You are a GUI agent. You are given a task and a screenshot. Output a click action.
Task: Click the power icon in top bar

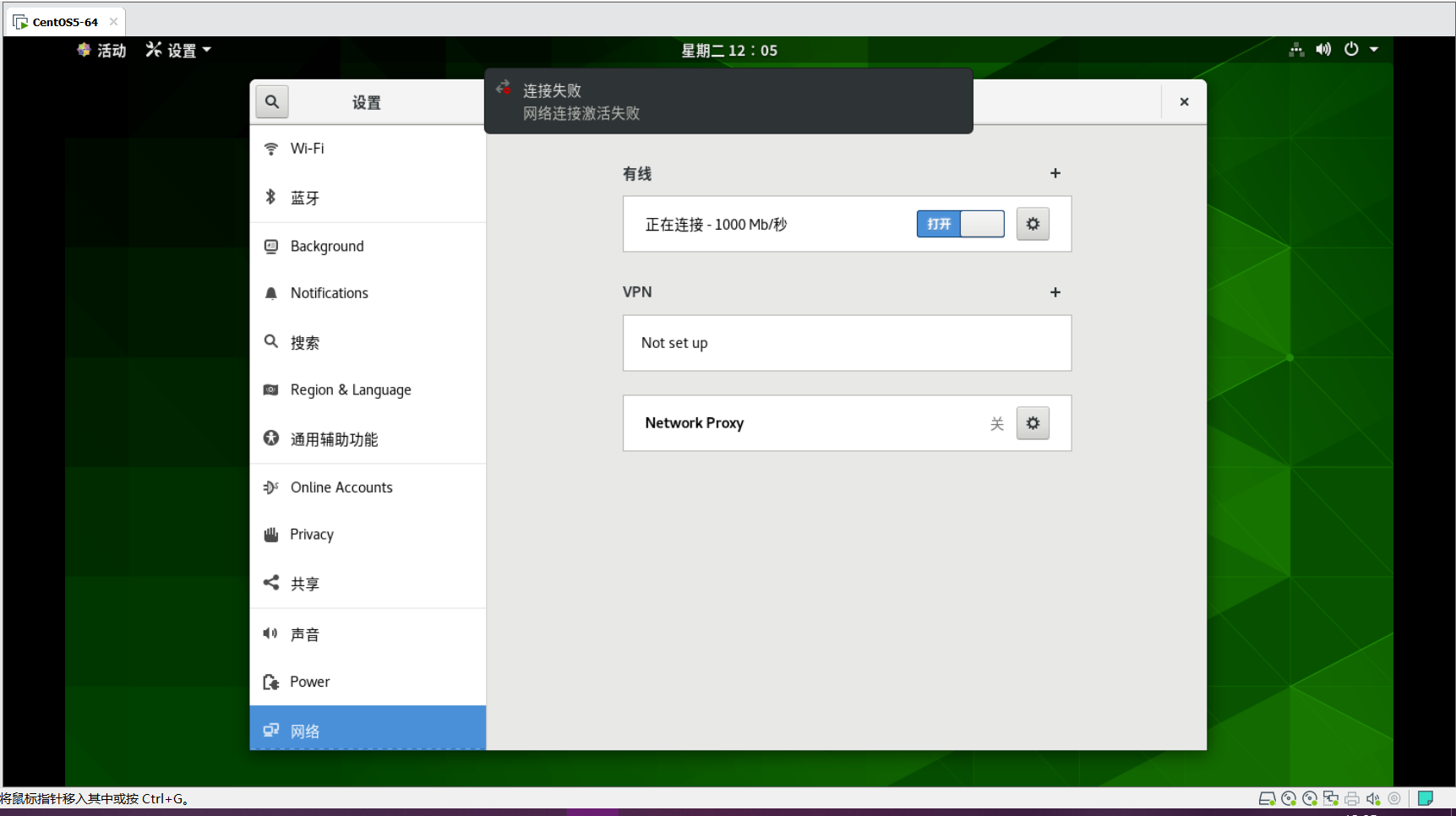1351,50
